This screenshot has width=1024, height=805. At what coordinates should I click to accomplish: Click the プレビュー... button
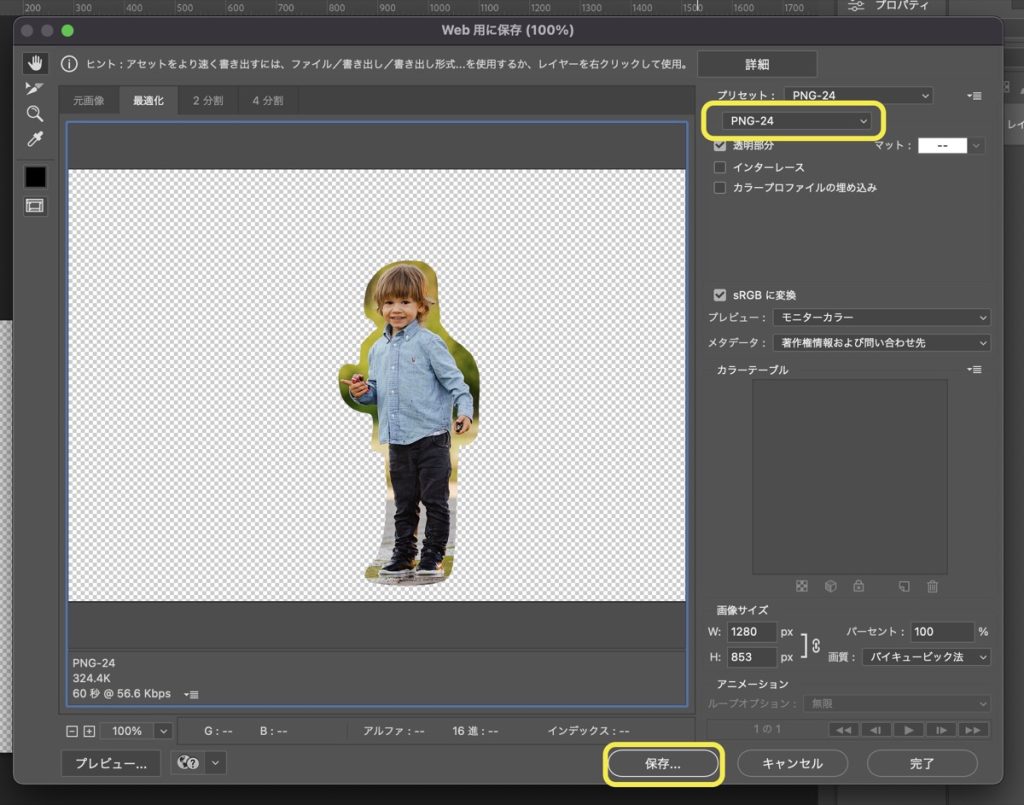coord(111,763)
